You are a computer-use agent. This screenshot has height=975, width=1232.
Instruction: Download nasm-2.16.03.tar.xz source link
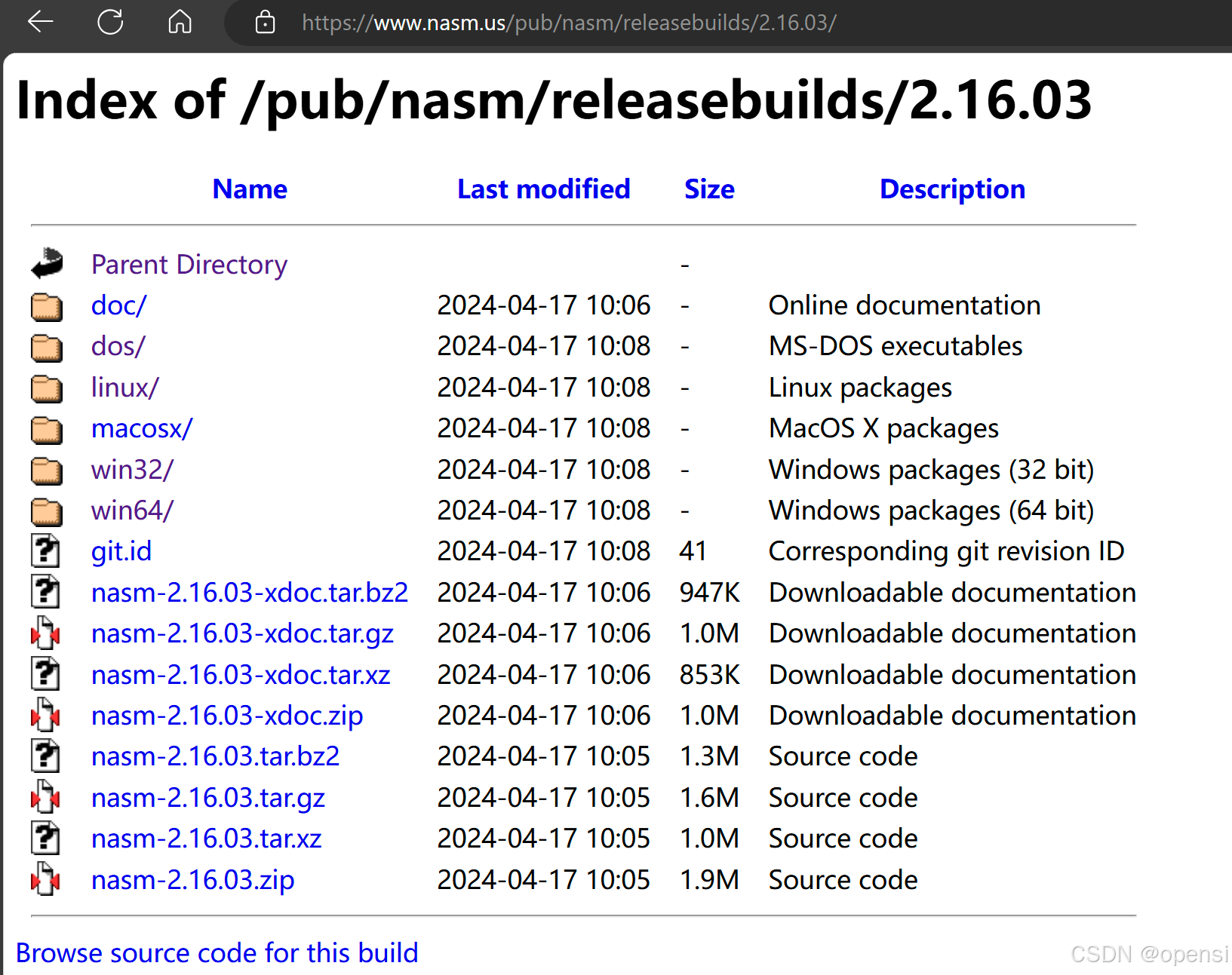(x=206, y=839)
